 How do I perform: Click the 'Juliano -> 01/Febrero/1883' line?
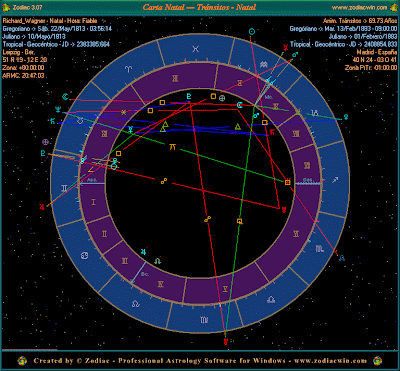tap(363, 37)
